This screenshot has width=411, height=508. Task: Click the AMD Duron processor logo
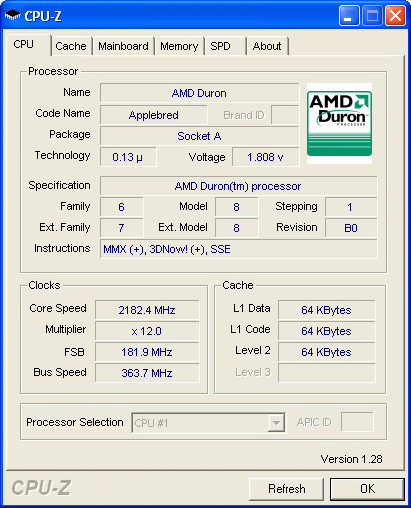(x=339, y=123)
